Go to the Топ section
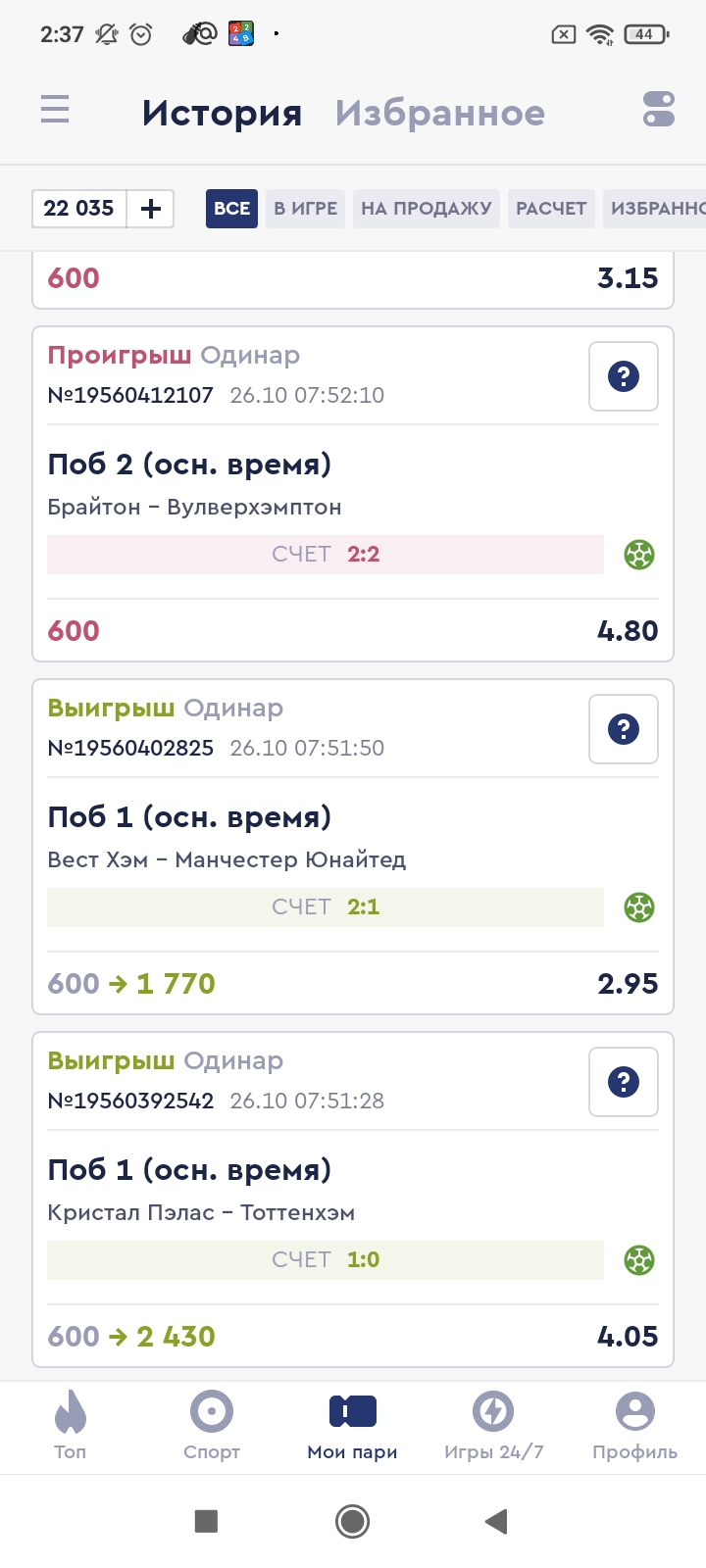706x1568 pixels. [x=71, y=1426]
